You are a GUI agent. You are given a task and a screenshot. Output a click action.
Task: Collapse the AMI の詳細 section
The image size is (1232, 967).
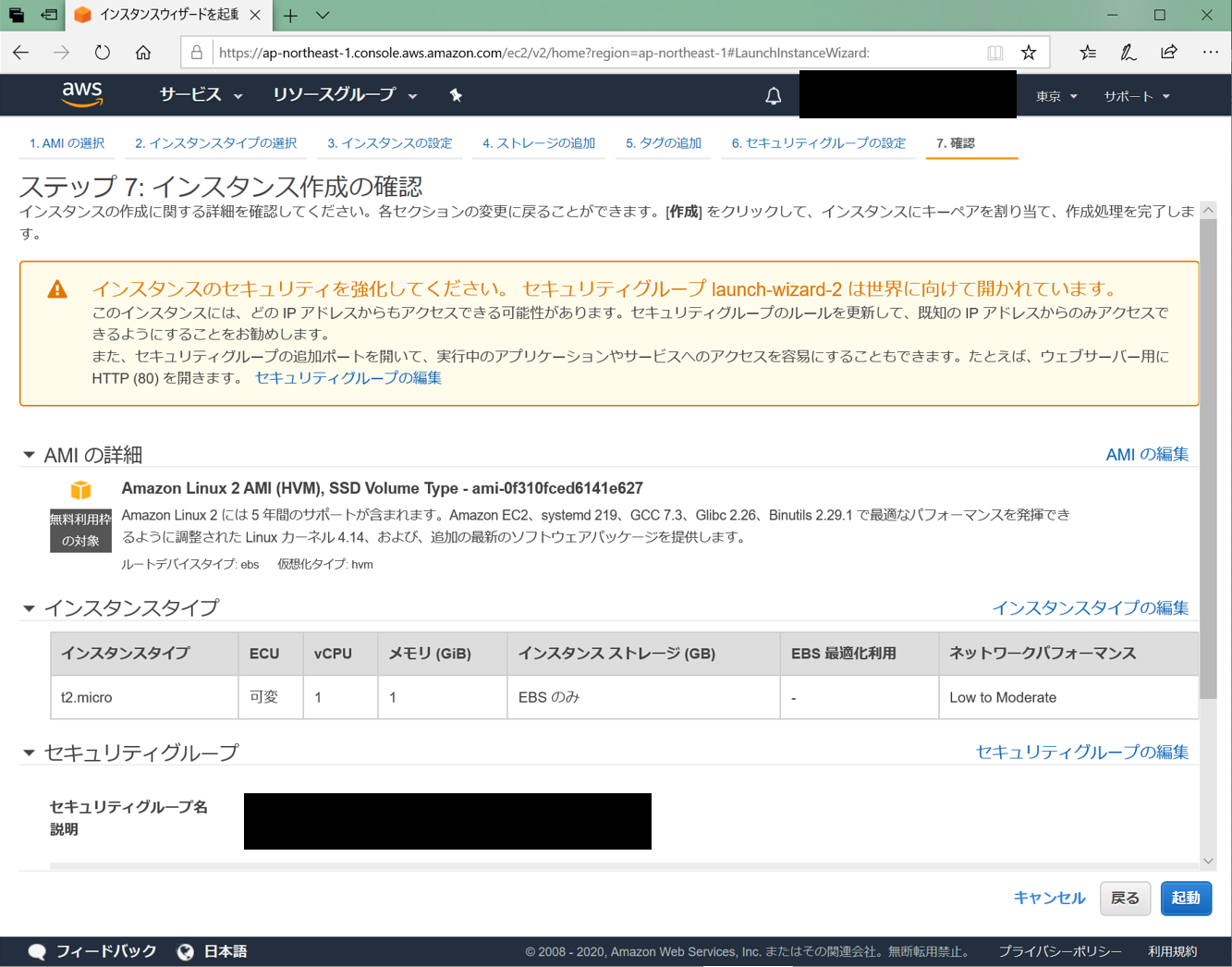(29, 455)
